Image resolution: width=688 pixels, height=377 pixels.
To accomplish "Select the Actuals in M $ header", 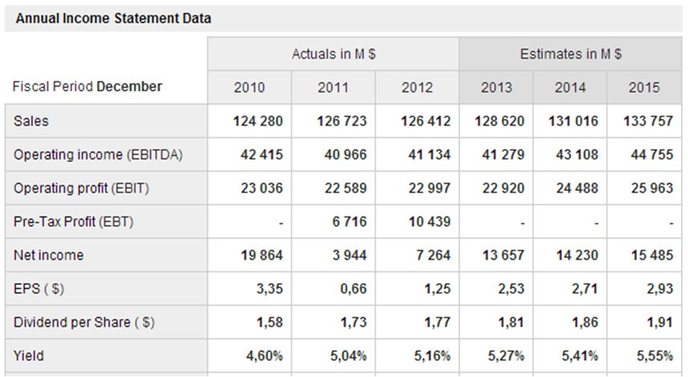I will coord(333,54).
